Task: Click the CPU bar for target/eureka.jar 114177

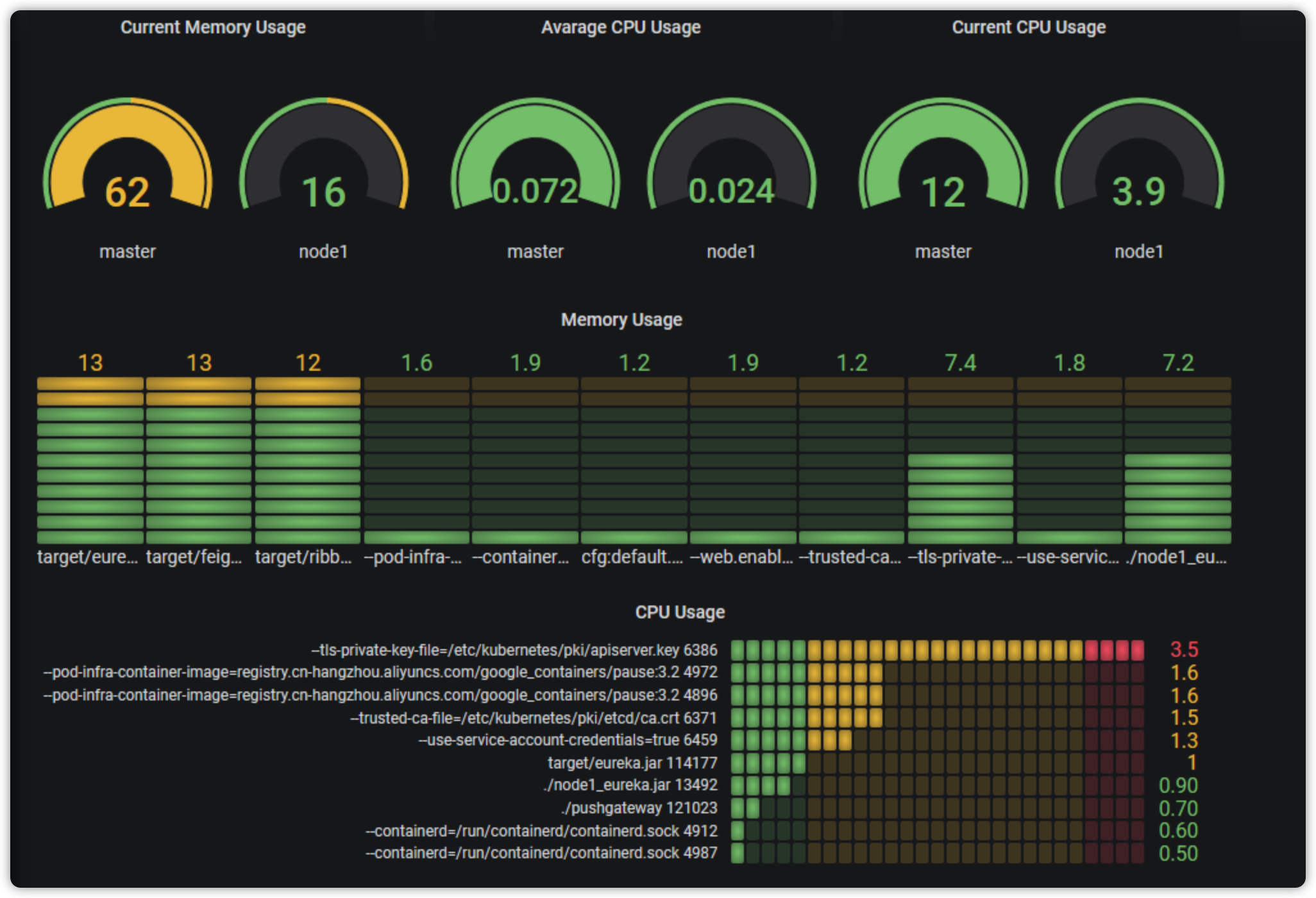Action: pos(938,763)
